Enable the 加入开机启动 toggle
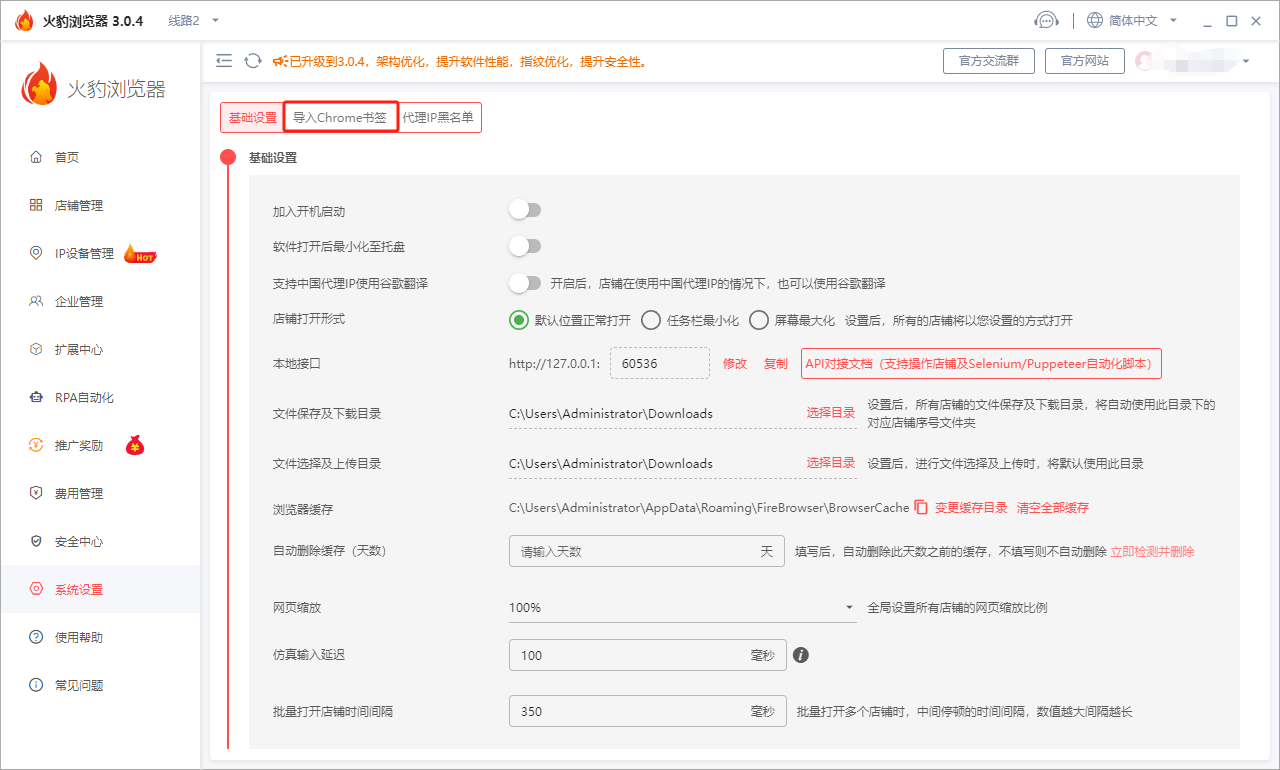The image size is (1280, 770). [525, 210]
